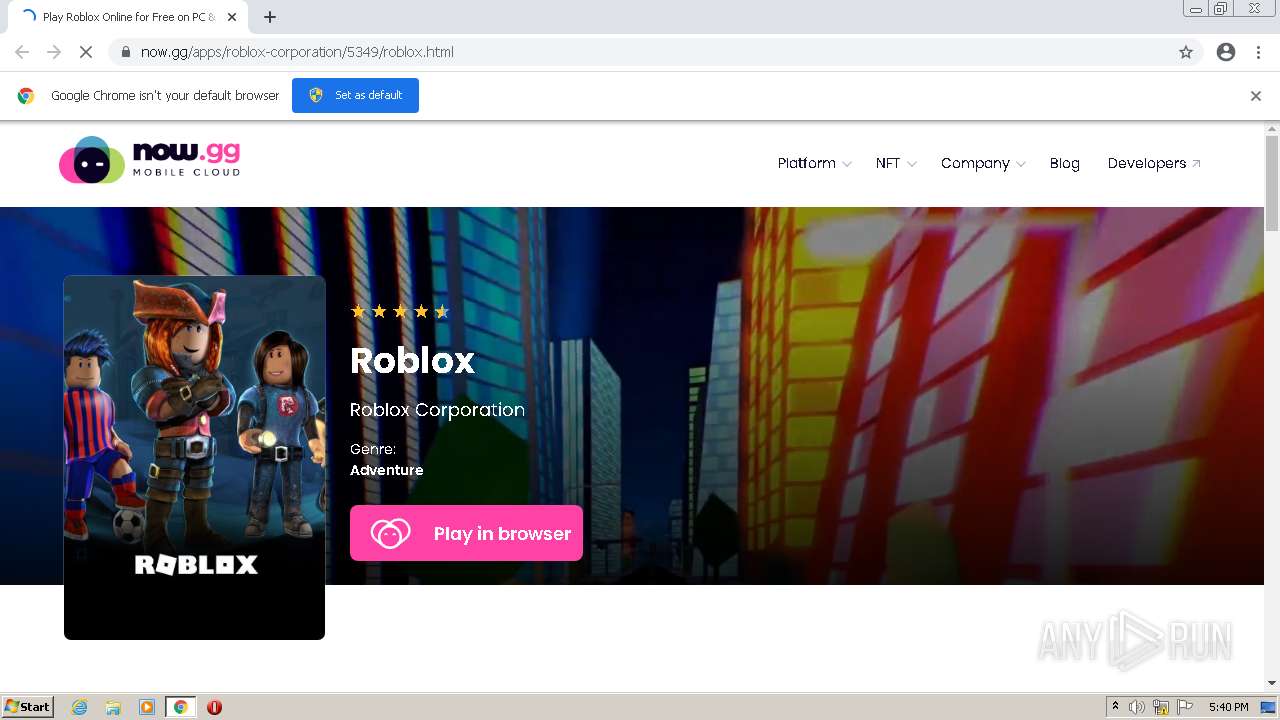This screenshot has height=720, width=1280.
Task: Go forward to next page
Action: pos(54,52)
